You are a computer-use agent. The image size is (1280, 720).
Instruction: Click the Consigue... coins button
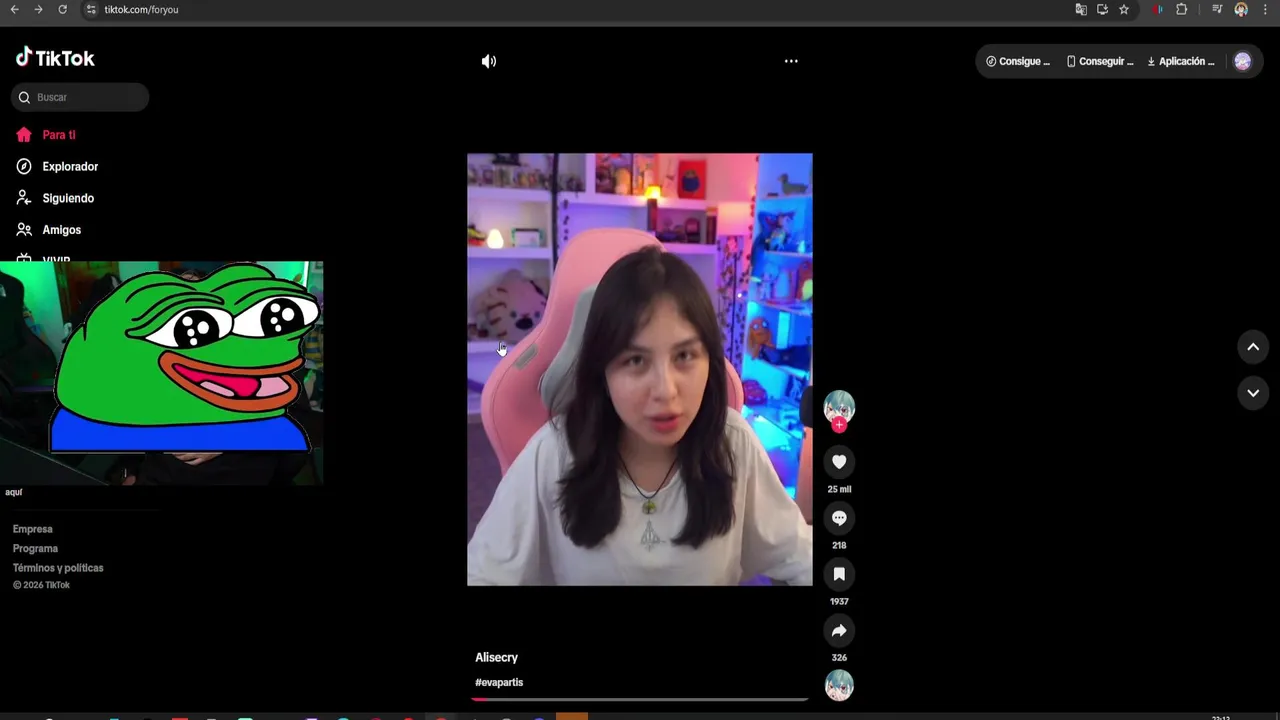[x=1018, y=61]
